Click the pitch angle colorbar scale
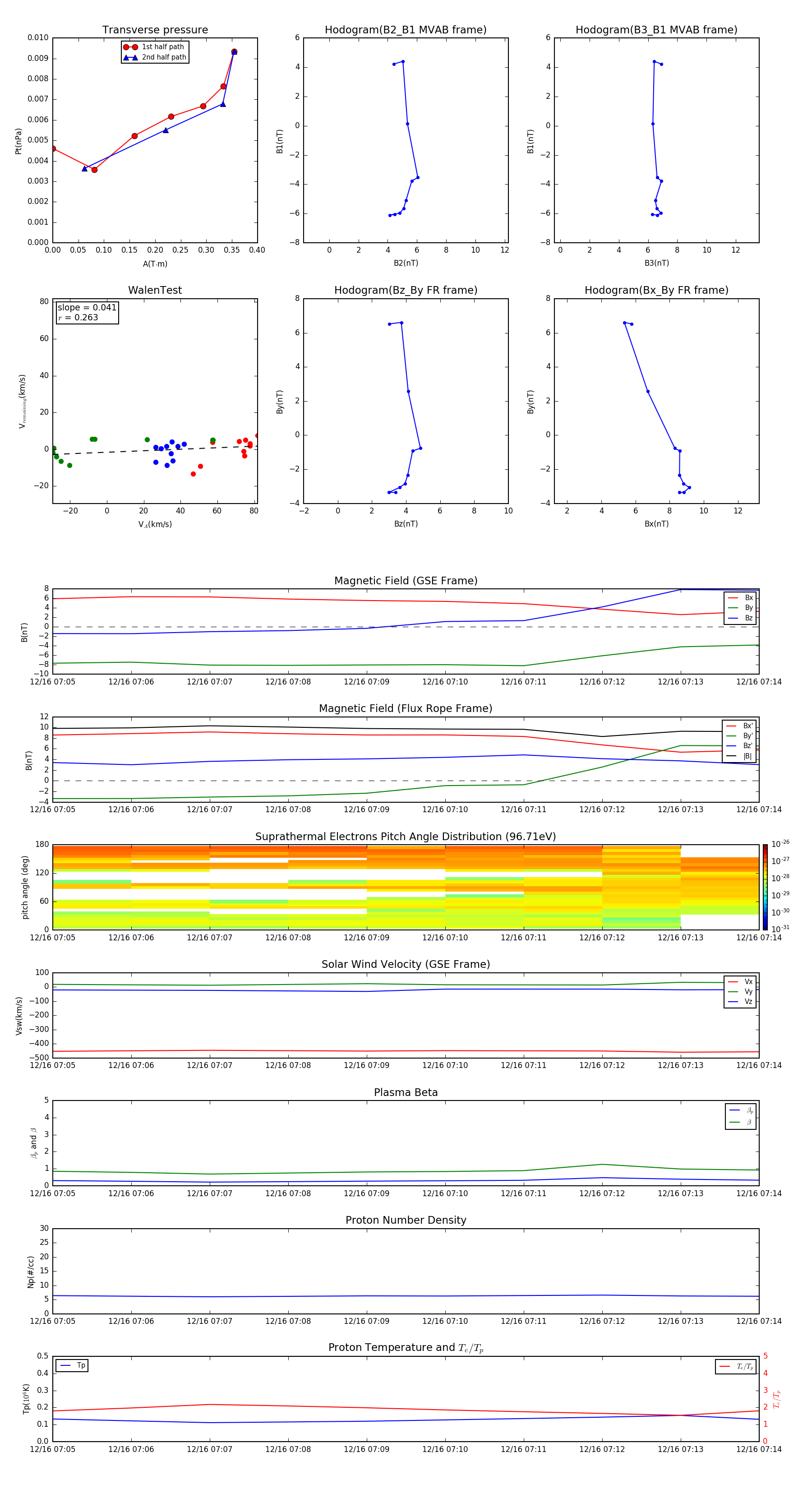 pyautogui.click(x=765, y=887)
